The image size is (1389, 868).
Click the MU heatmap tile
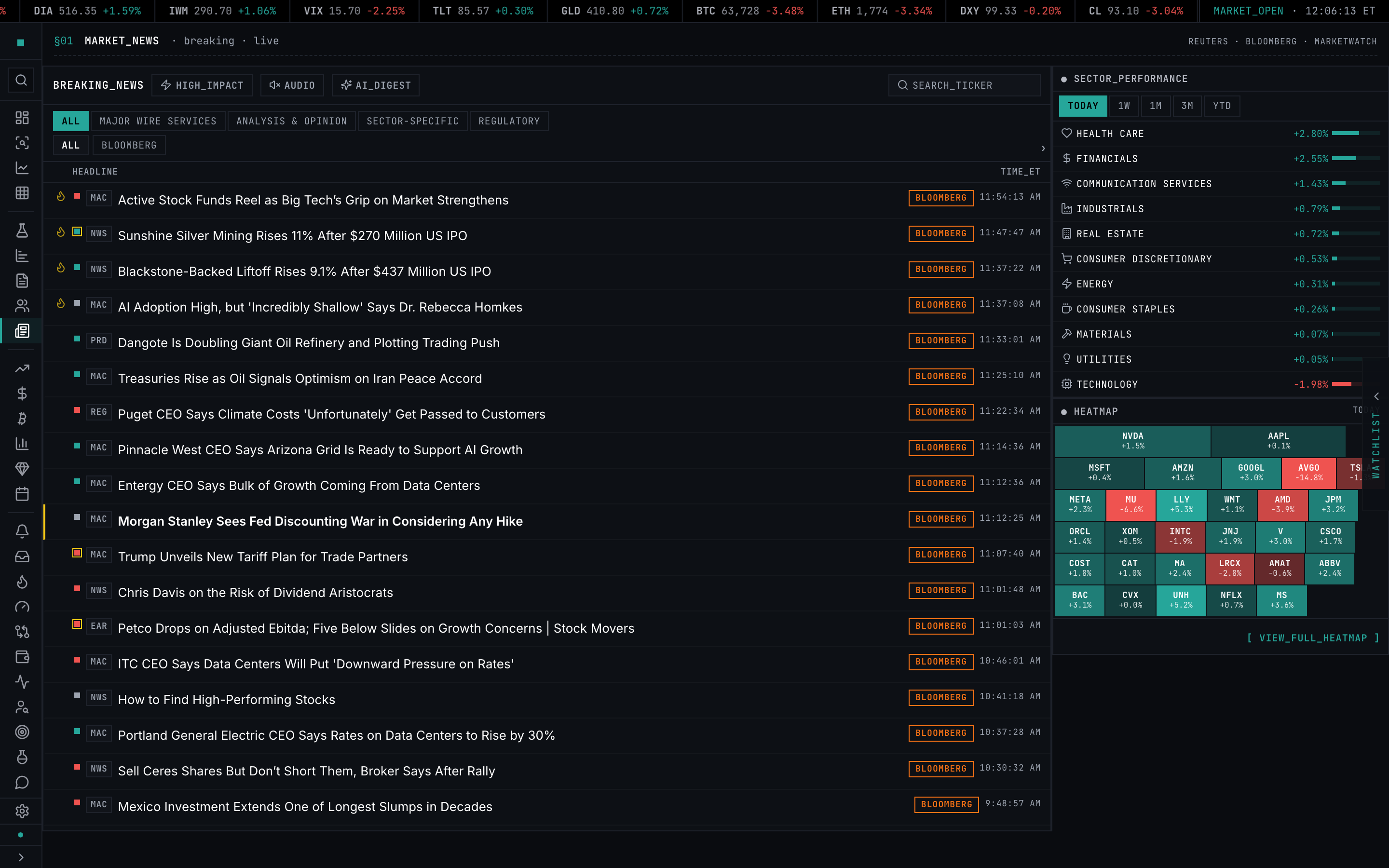pos(1130,504)
